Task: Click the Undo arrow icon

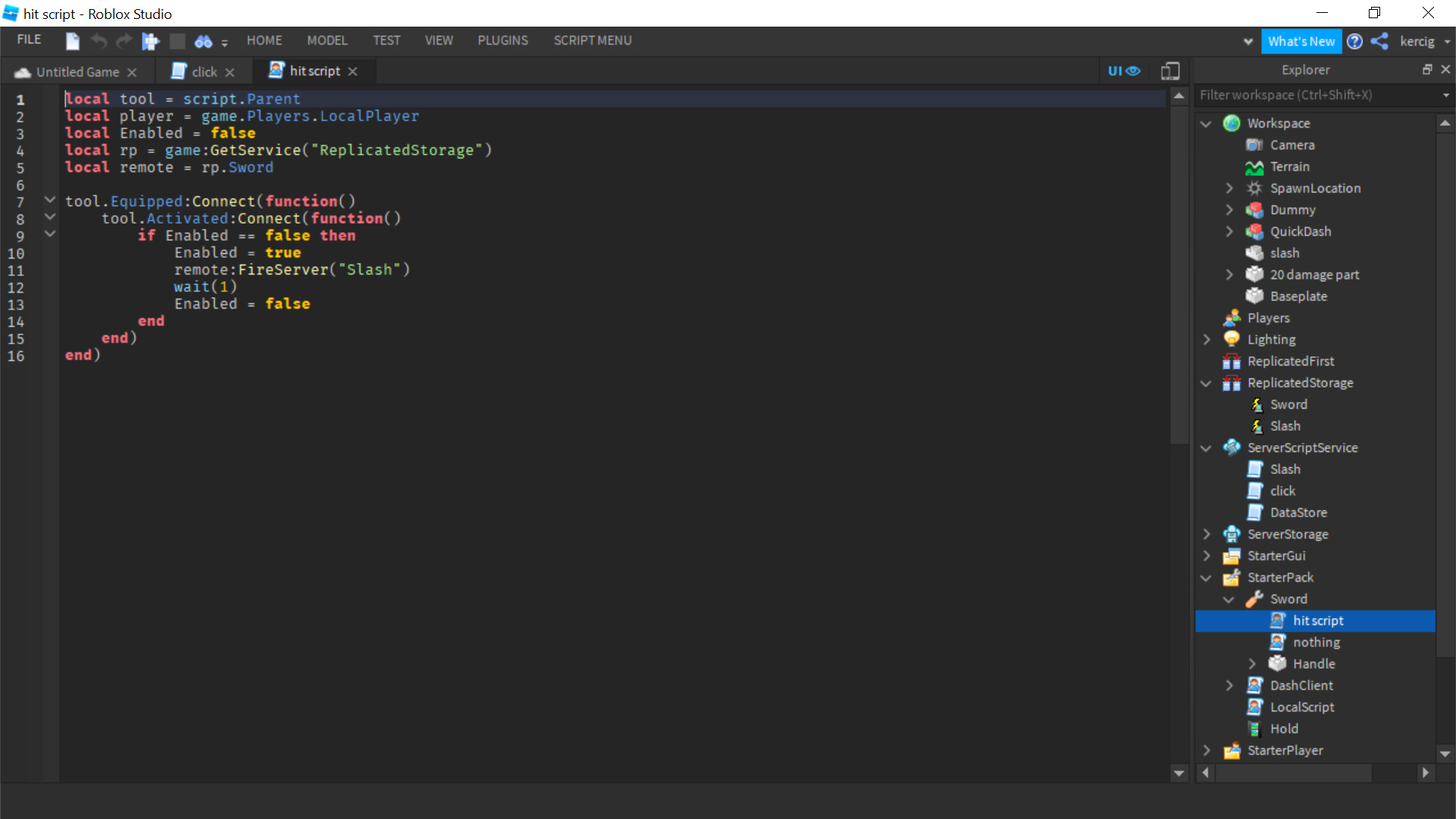Action: 99,41
